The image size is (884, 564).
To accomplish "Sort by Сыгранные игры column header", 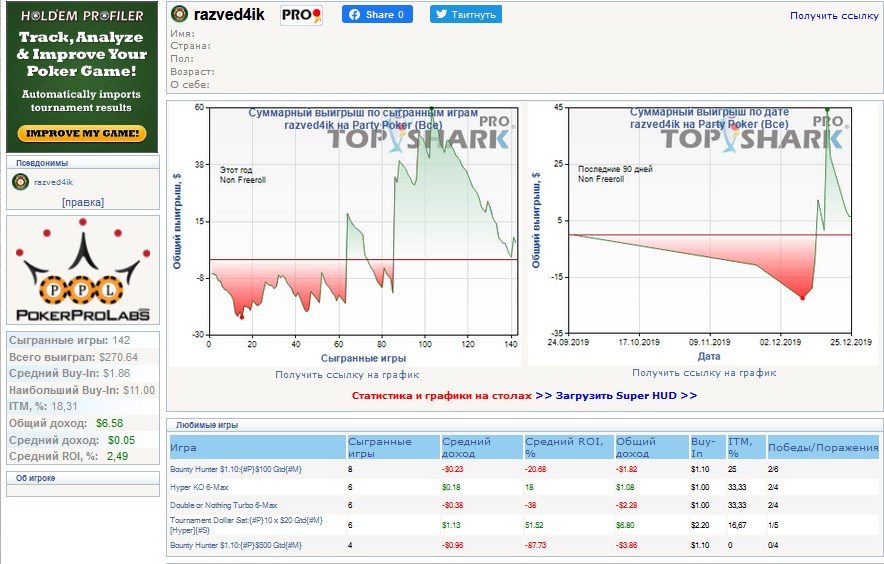I will pyautogui.click(x=393, y=447).
